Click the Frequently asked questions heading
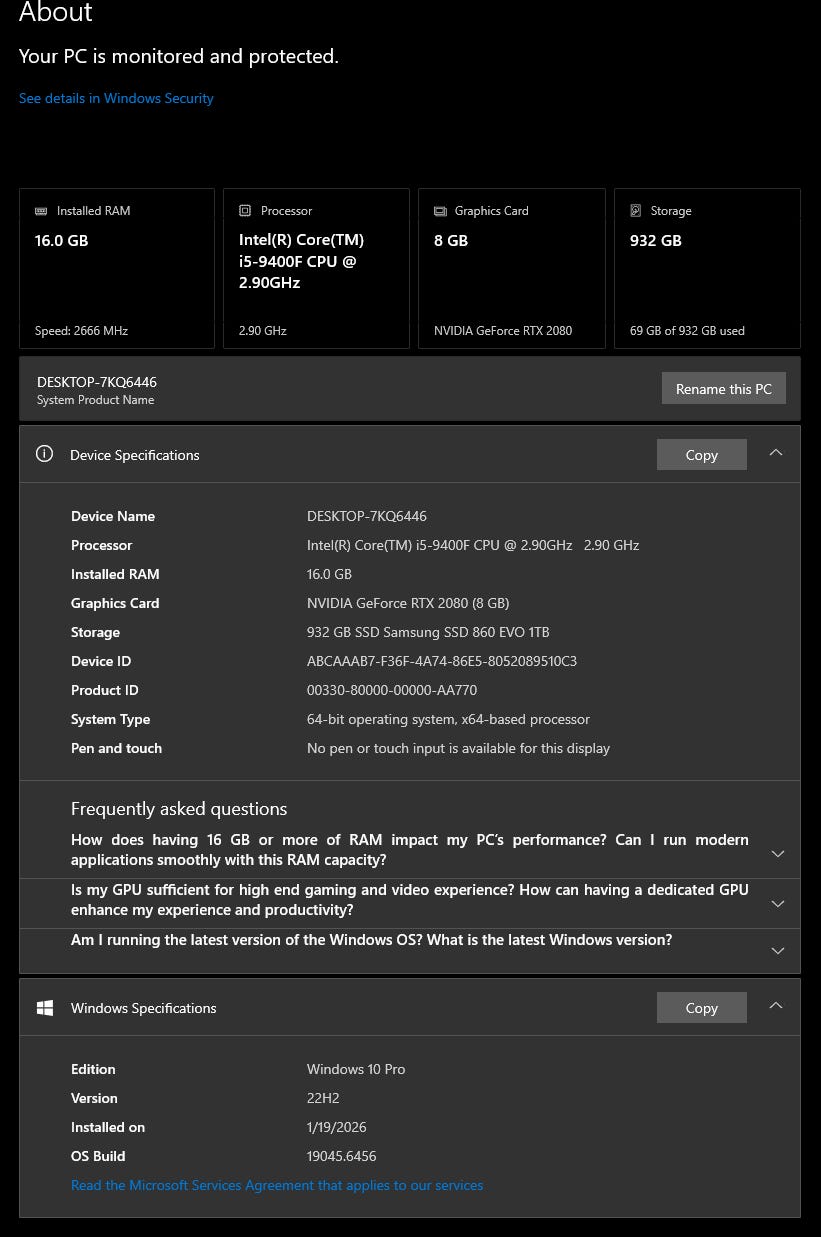821x1237 pixels. coord(179,809)
